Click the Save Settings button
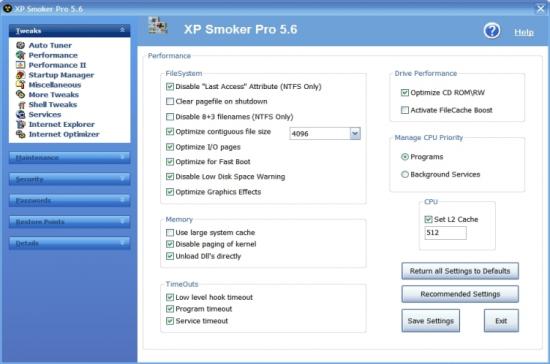550x364 pixels. [x=430, y=321]
